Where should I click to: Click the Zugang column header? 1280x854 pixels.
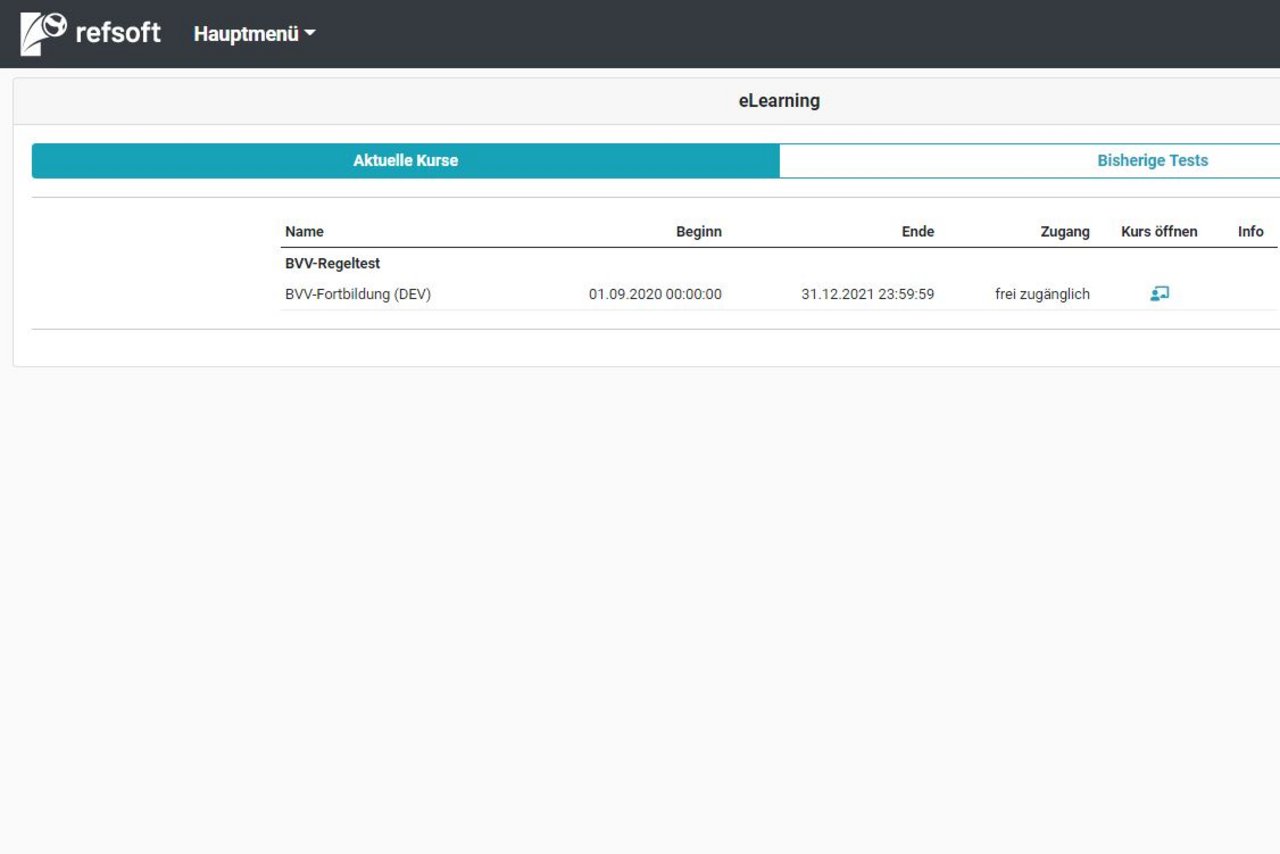click(x=1064, y=231)
